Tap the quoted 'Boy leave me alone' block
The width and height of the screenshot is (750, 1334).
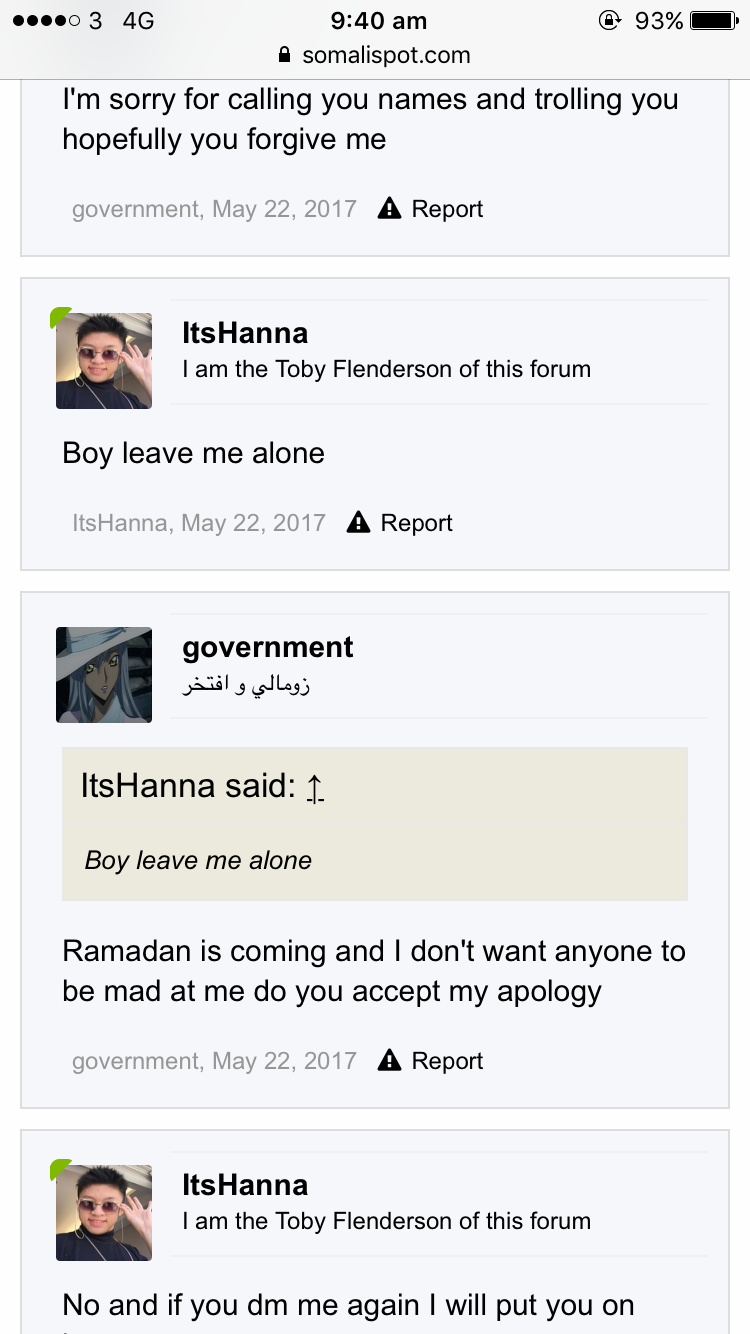pyautogui.click(x=375, y=824)
